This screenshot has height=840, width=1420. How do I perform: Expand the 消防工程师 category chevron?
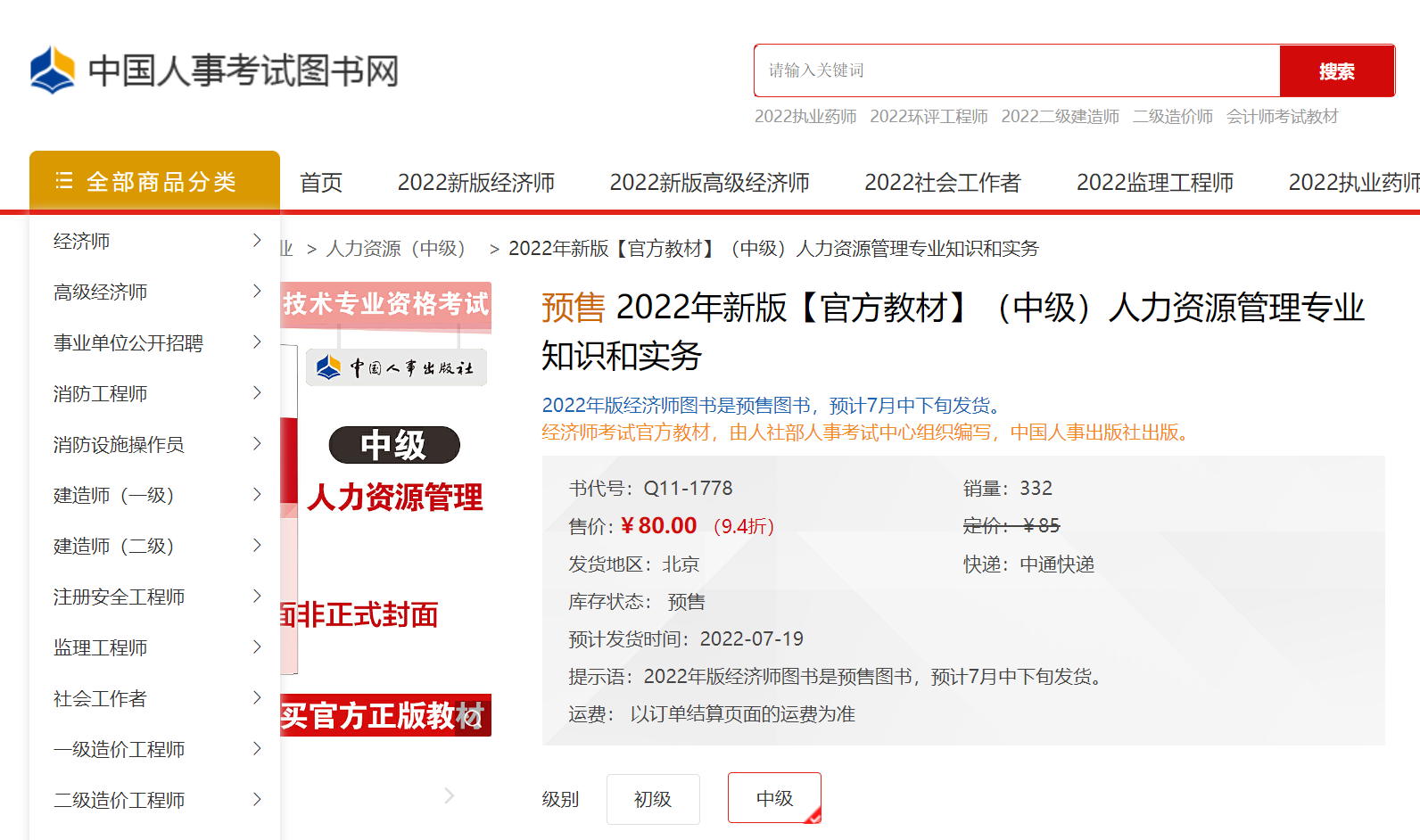(x=257, y=392)
